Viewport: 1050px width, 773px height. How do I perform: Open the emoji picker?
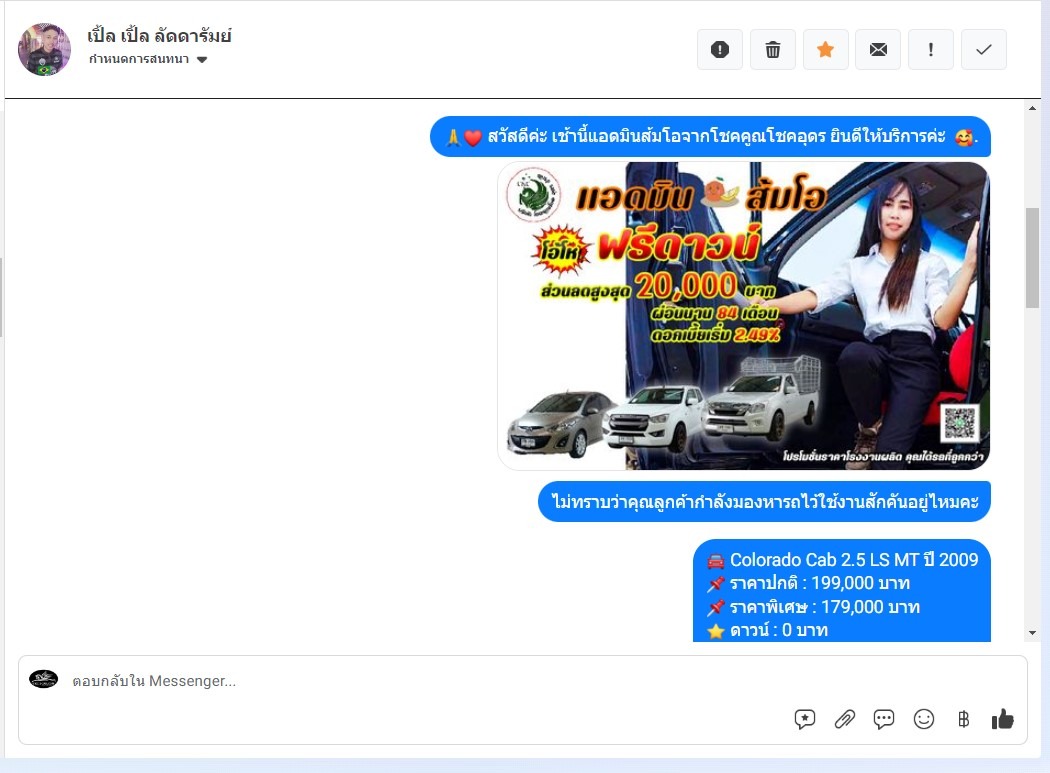click(924, 719)
